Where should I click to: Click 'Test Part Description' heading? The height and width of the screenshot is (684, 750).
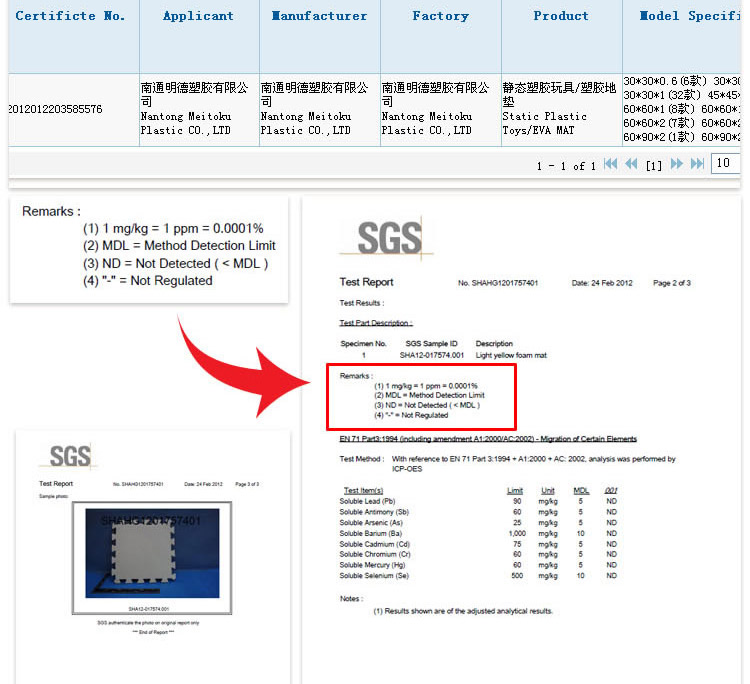tap(376, 323)
